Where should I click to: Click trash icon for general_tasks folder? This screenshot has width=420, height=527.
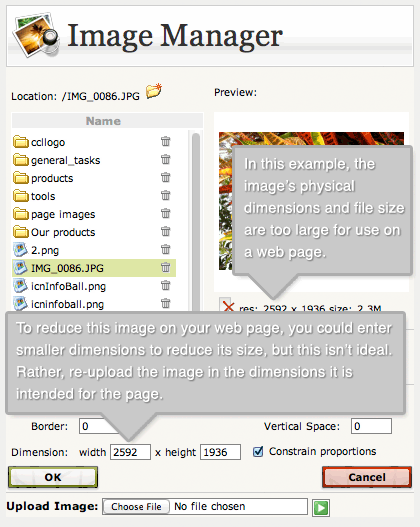click(165, 159)
